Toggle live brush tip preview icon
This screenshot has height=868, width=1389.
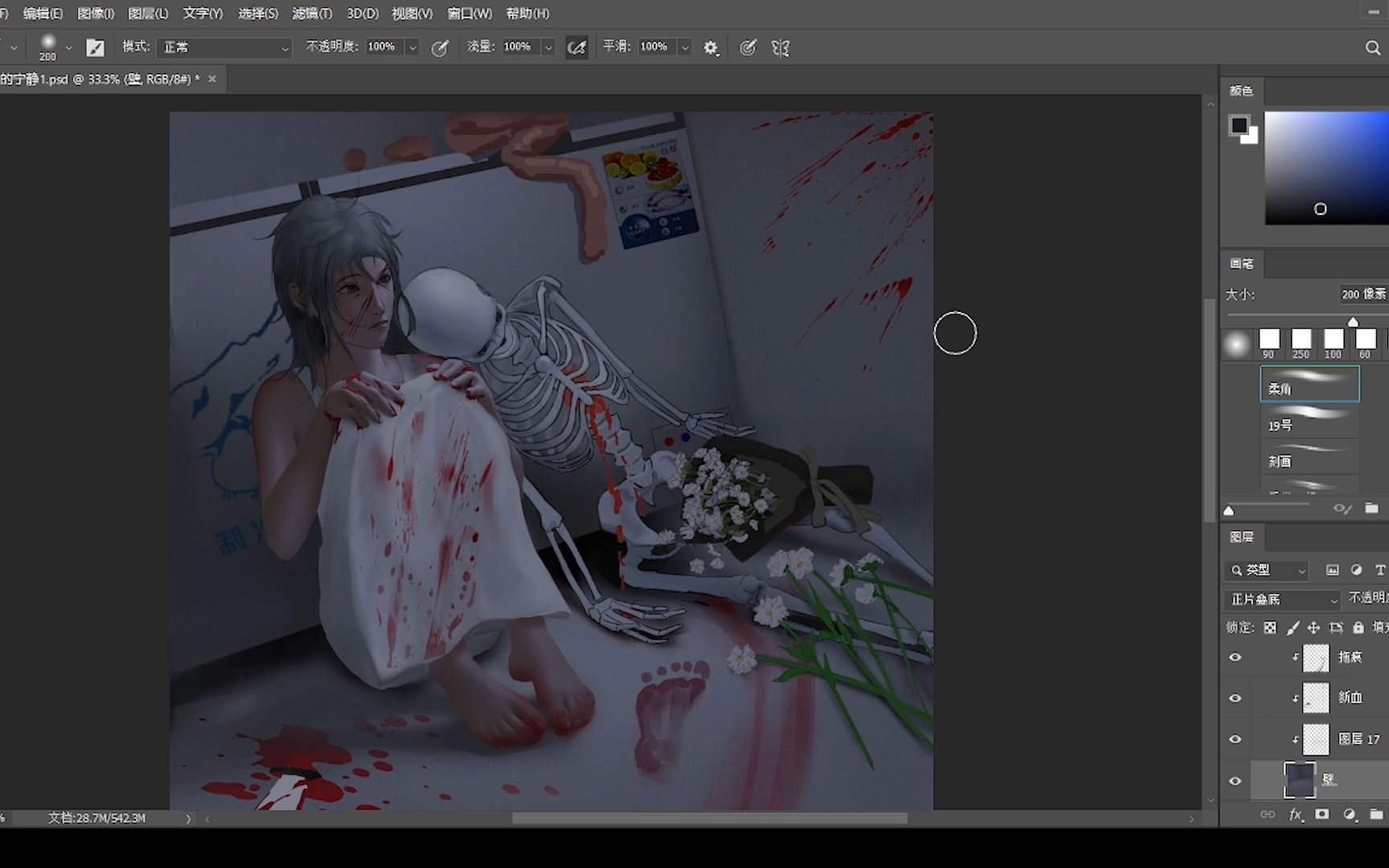1342,509
